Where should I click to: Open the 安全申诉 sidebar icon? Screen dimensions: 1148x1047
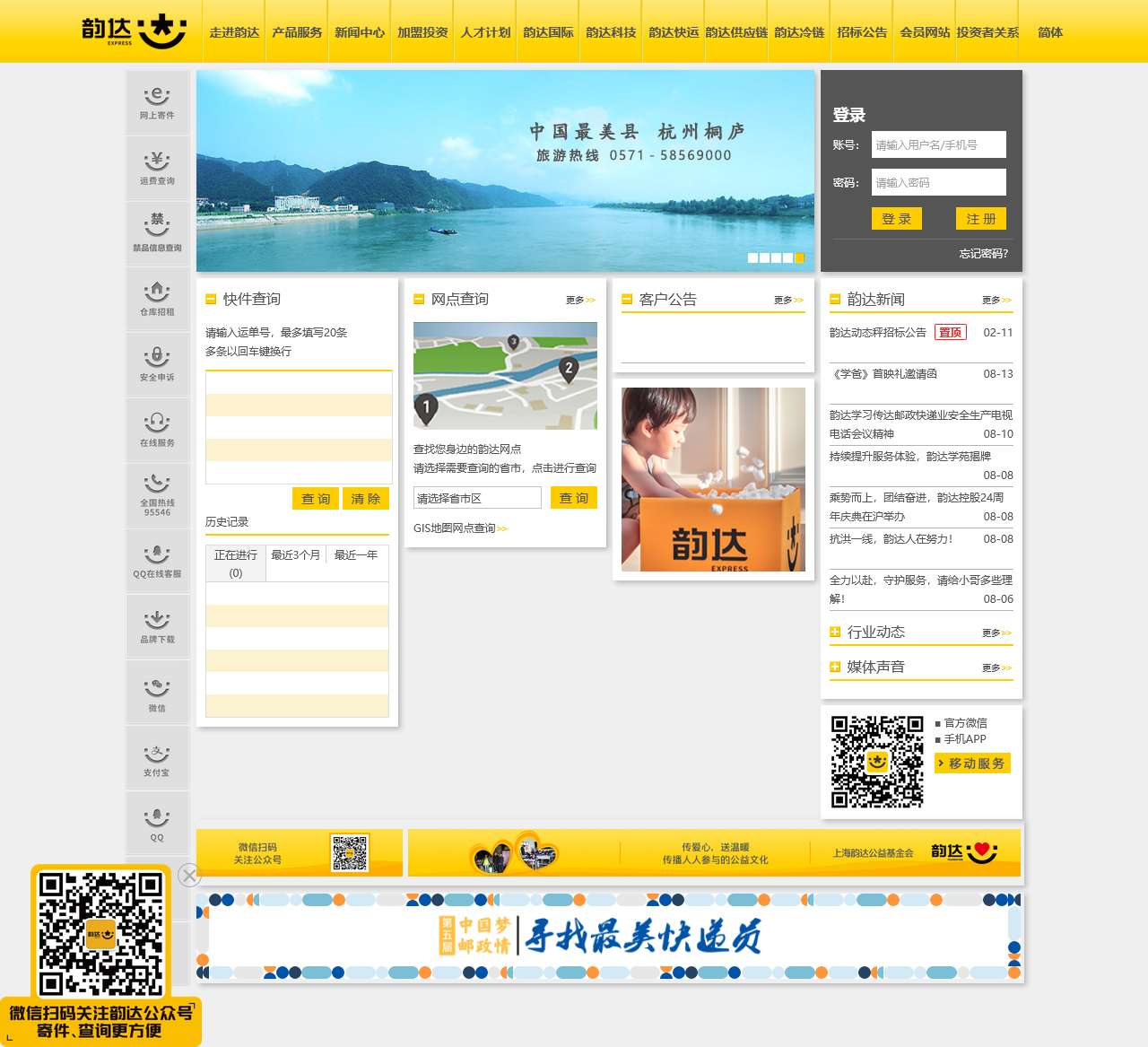[157, 364]
